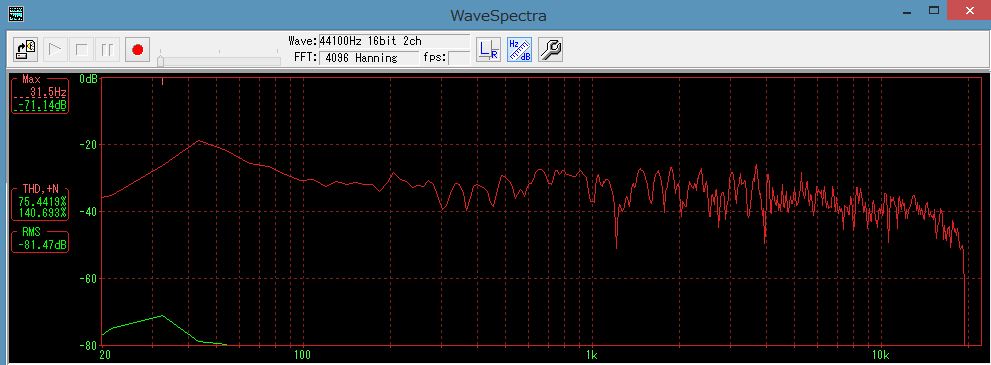
Task: Toggle the L/R channel selection icon
Action: coord(488,49)
